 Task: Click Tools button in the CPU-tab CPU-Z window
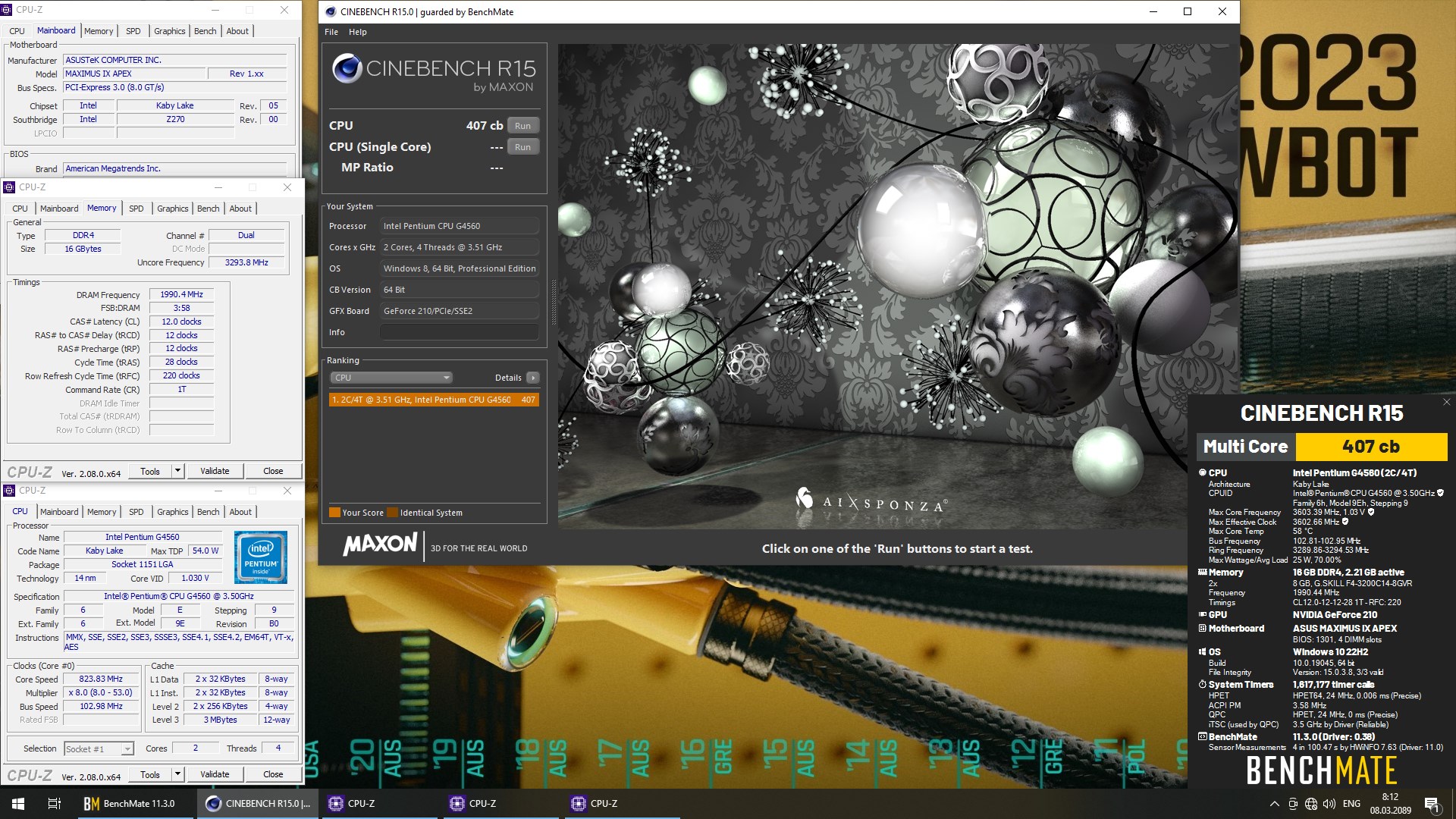[150, 774]
